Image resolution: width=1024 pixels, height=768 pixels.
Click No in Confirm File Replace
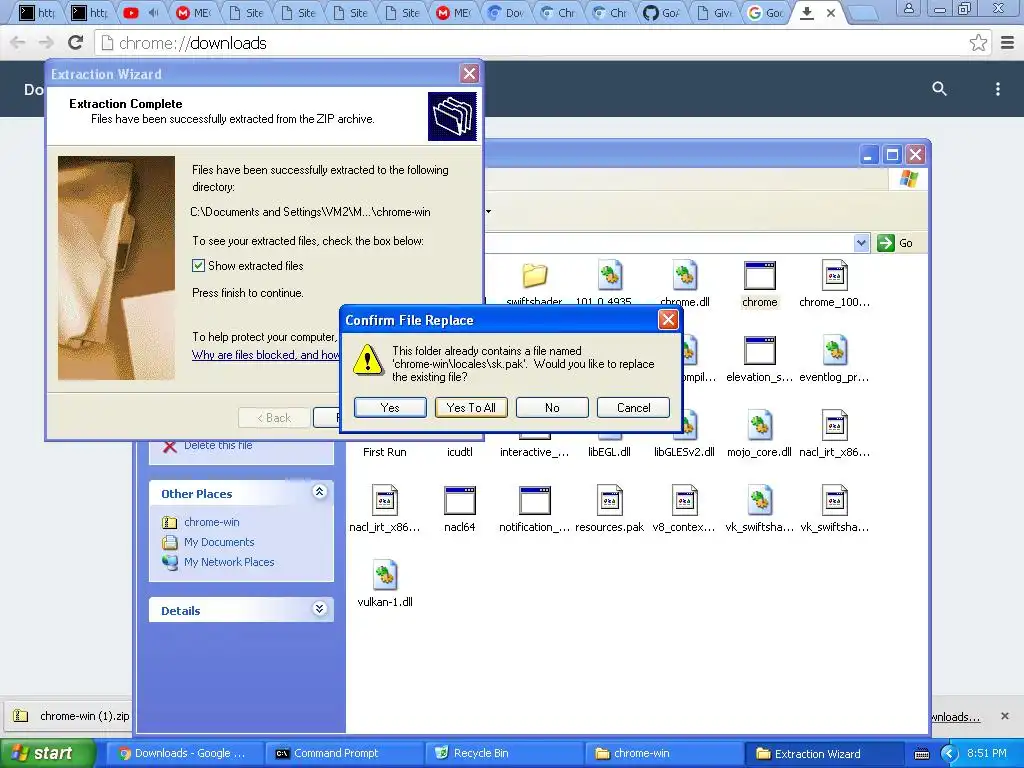click(x=552, y=408)
